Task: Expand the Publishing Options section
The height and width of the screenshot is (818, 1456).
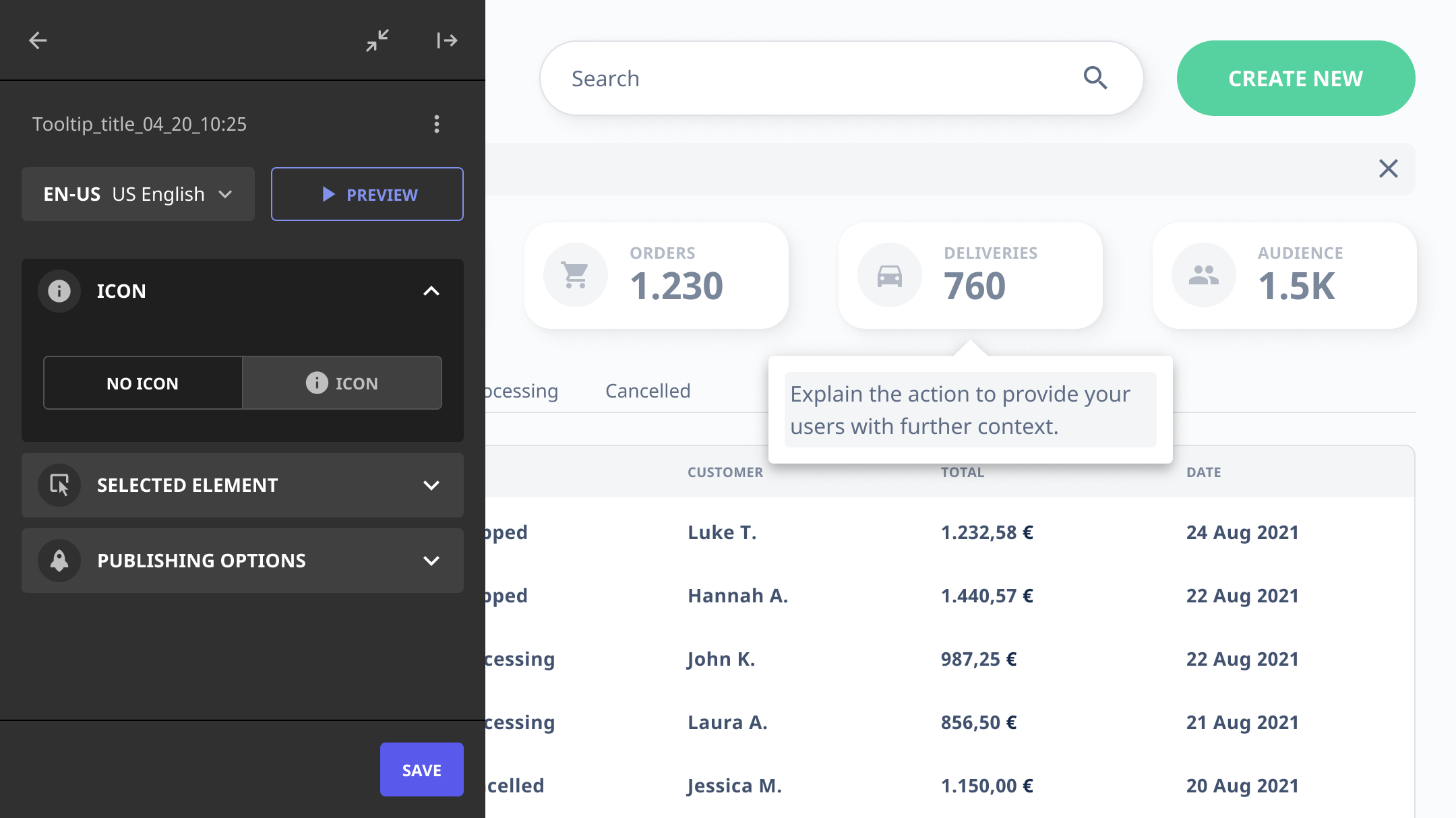Action: [x=432, y=560]
